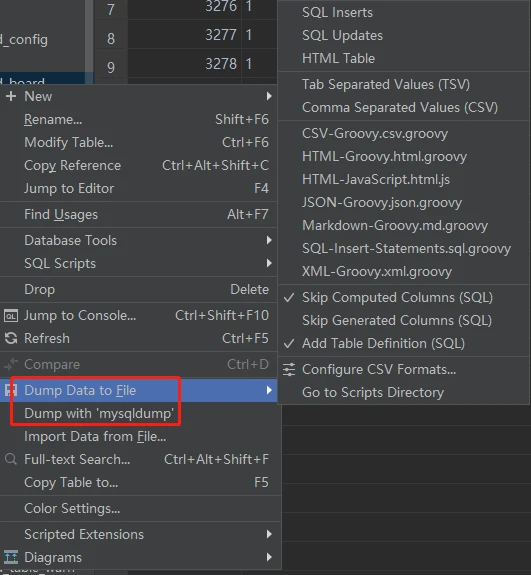Viewport: 531px width, 575px height.
Task: Expand the SQL Scripts submenu arrow
Action: pos(270,263)
